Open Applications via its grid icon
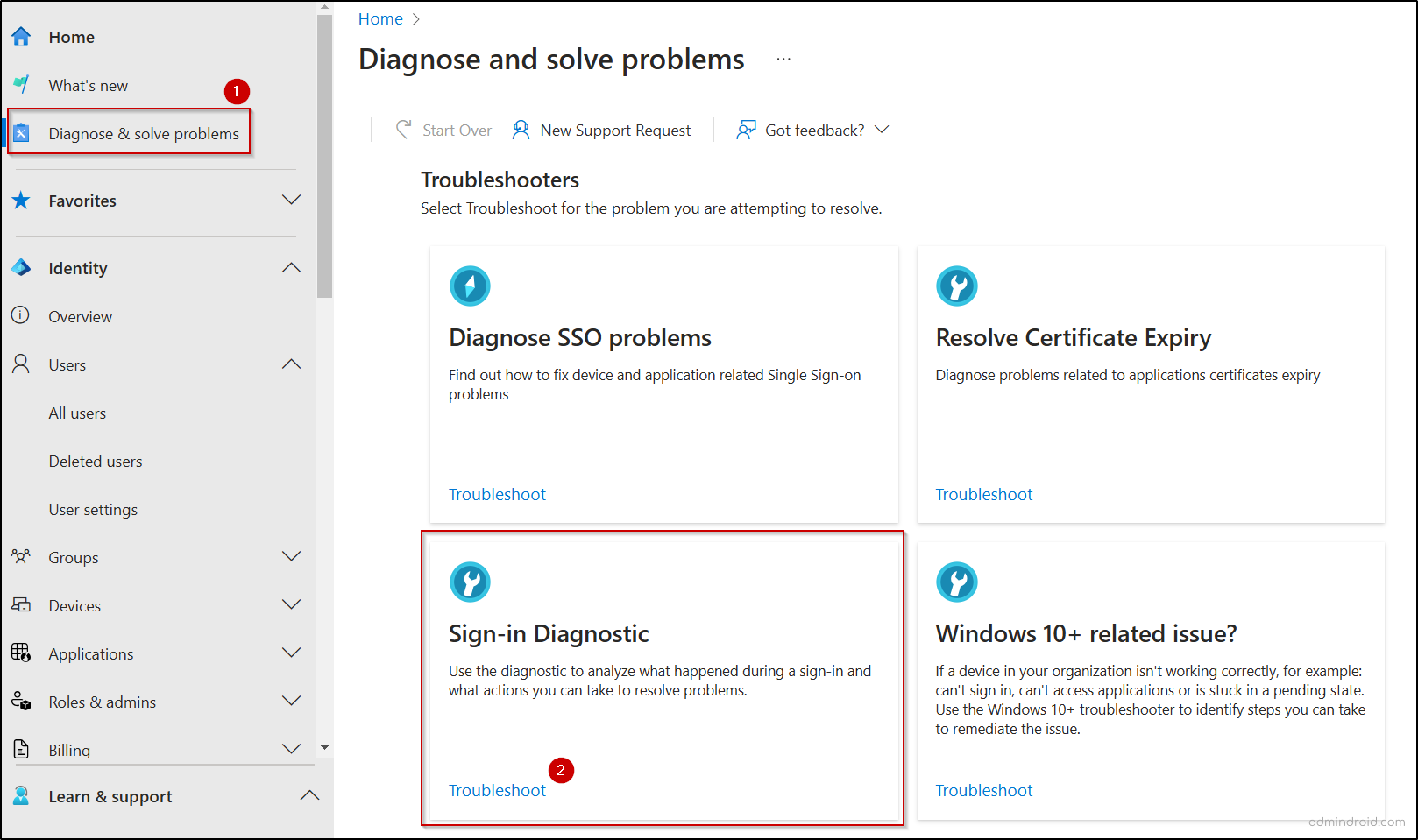Image resolution: width=1418 pixels, height=840 pixels. click(21, 653)
